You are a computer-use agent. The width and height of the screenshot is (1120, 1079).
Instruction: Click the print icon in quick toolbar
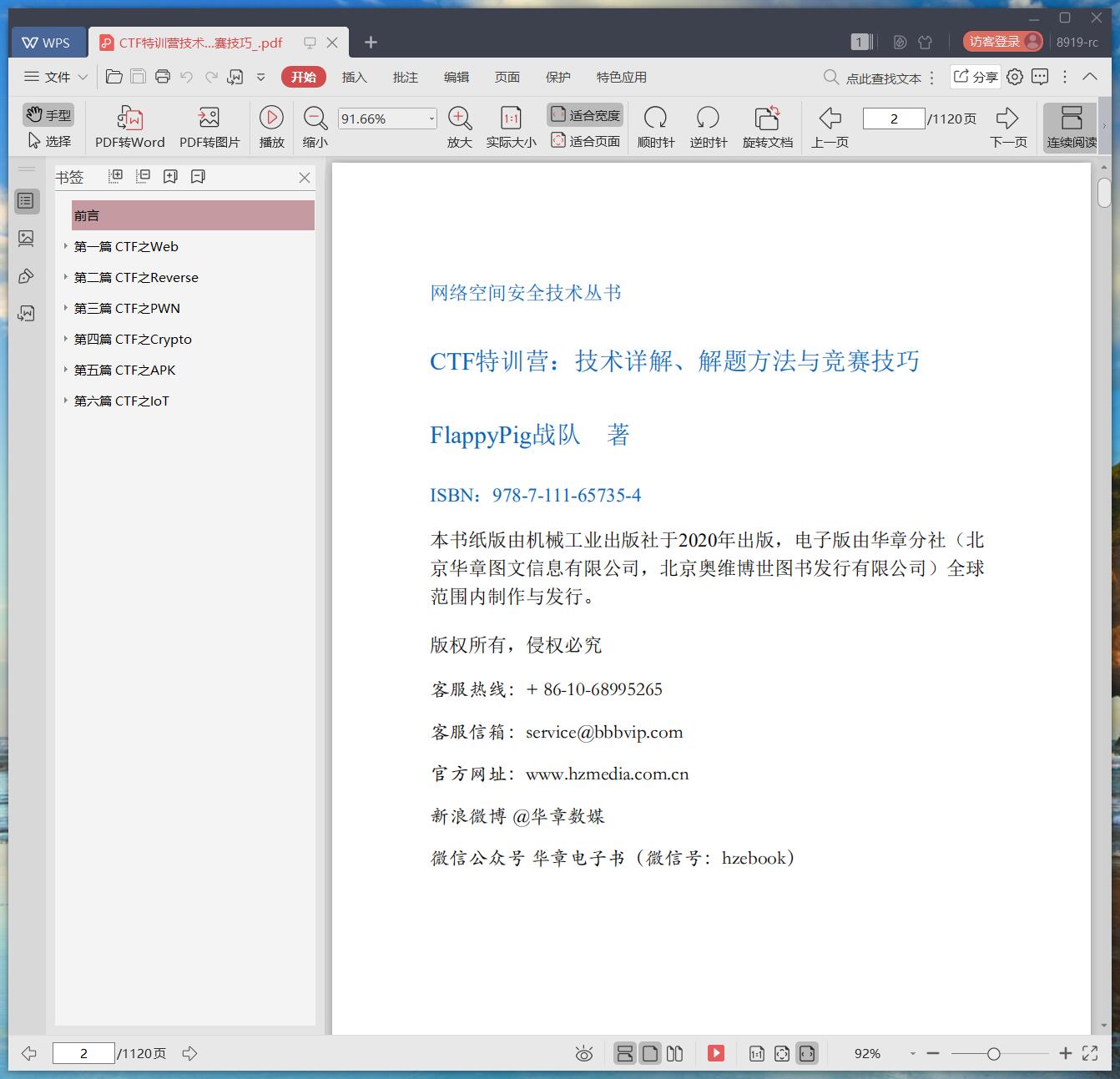[163, 77]
